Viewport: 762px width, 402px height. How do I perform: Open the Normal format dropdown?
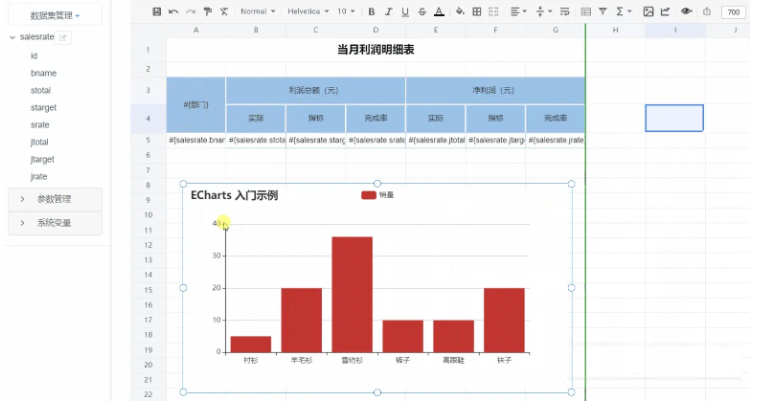pyautogui.click(x=258, y=11)
